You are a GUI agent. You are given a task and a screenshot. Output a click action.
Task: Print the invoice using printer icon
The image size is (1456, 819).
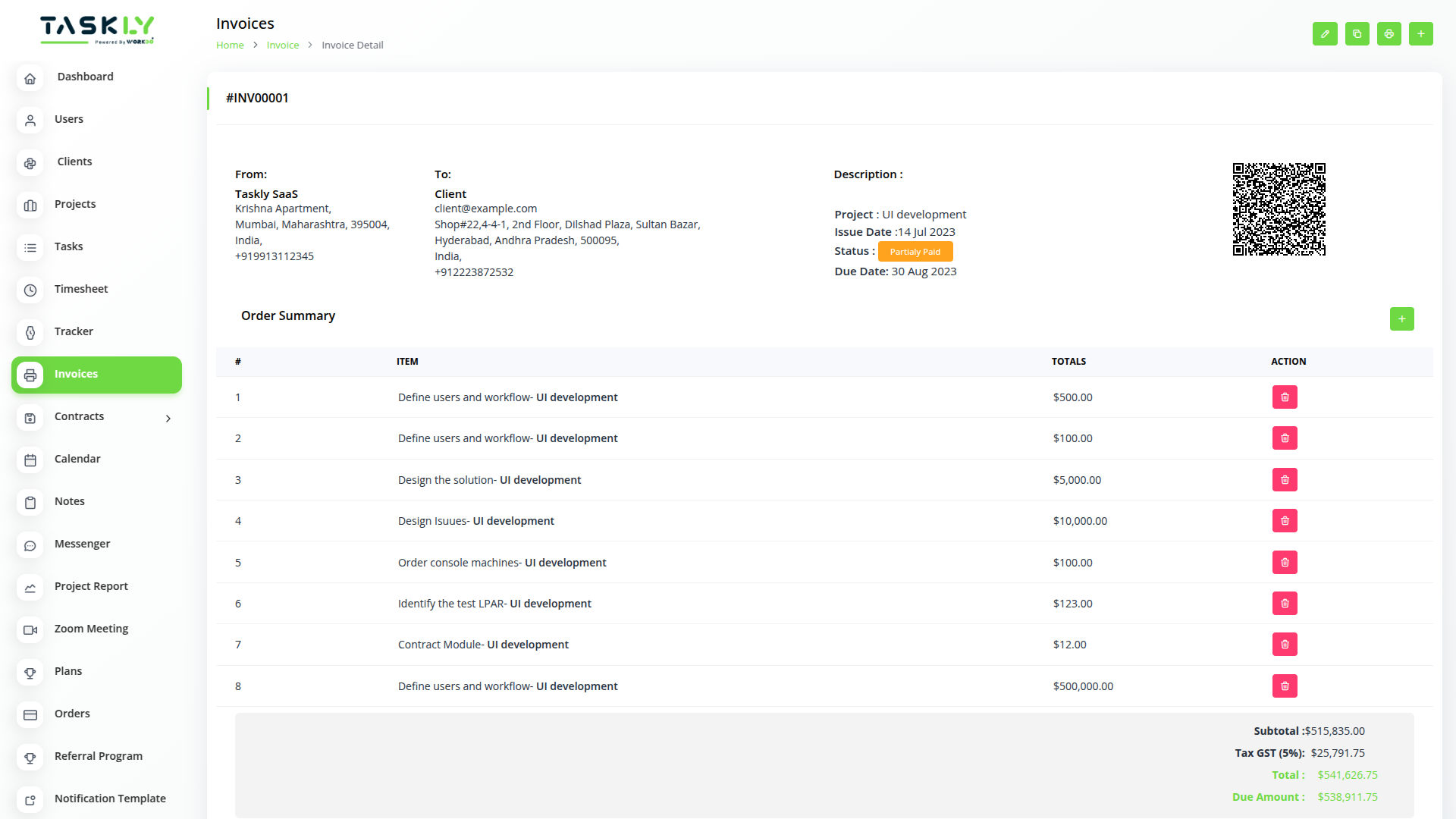tap(1389, 34)
